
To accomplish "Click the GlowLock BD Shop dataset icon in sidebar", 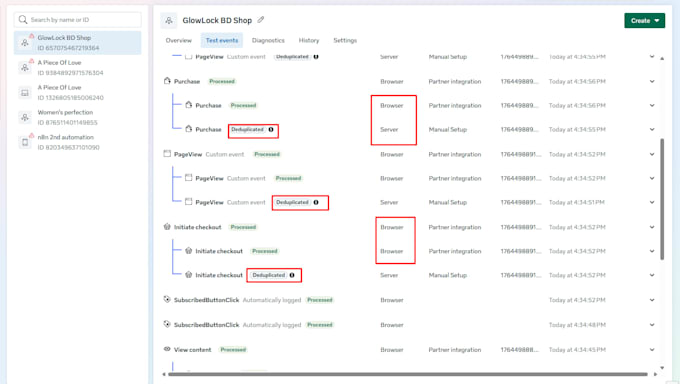I will [x=25, y=43].
